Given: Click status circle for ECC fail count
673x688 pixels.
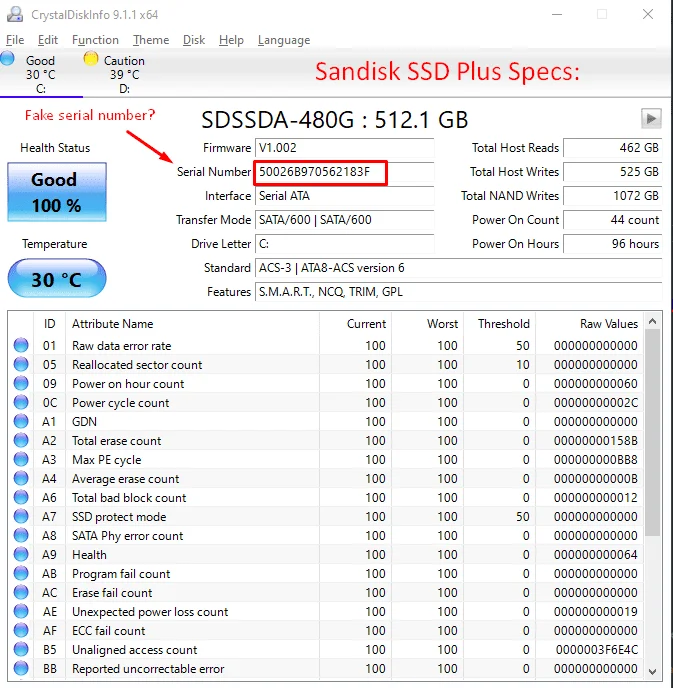Looking at the screenshot, I should 21,631.
